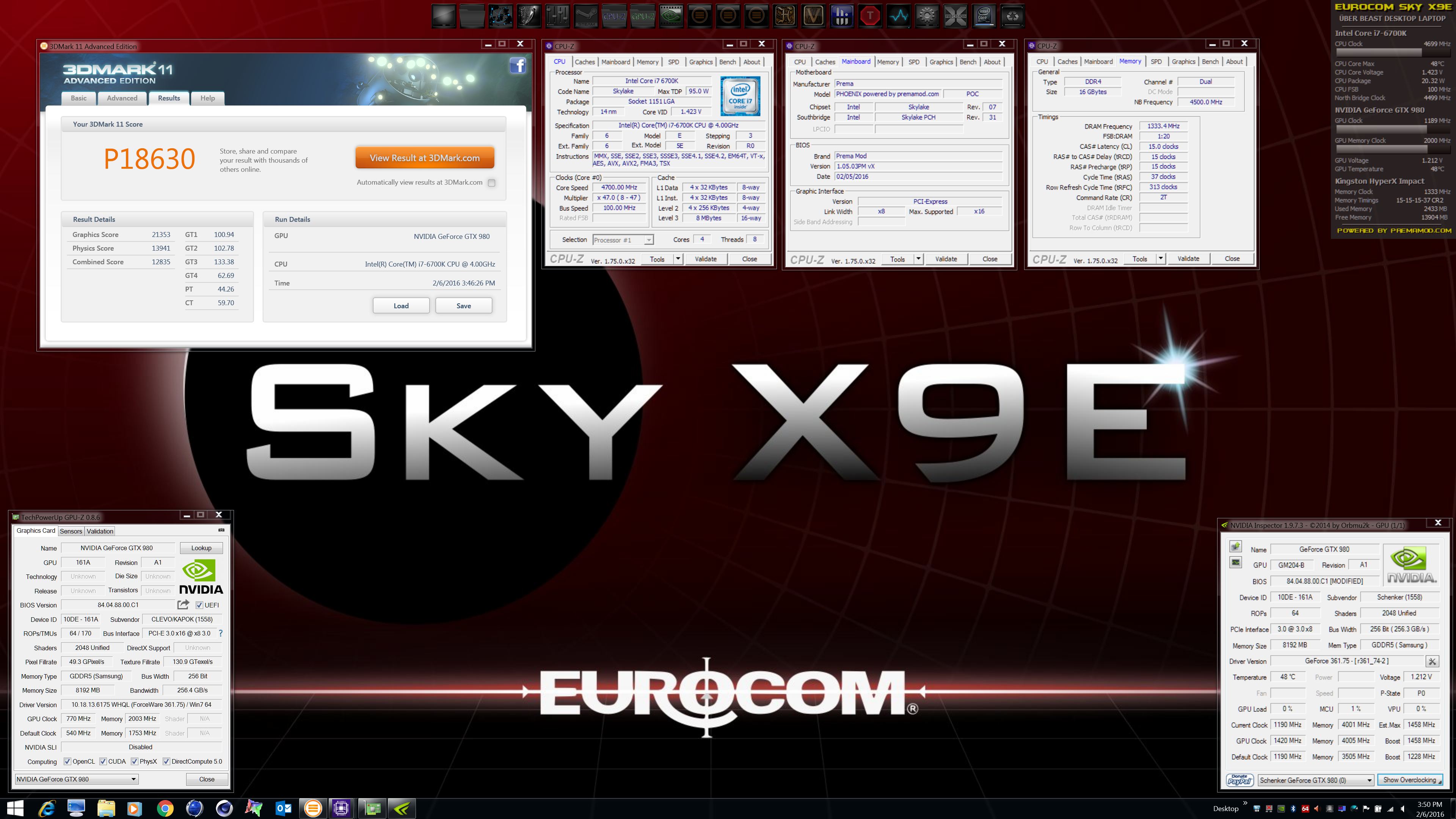Click View Result at 3DMark.com button
This screenshot has width=1456, height=819.
pos(425,158)
